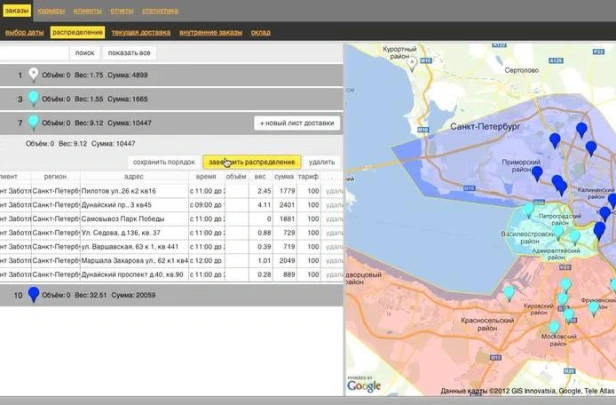Click the cyan marker icon in row 7
616x405 pixels.
click(x=33, y=122)
